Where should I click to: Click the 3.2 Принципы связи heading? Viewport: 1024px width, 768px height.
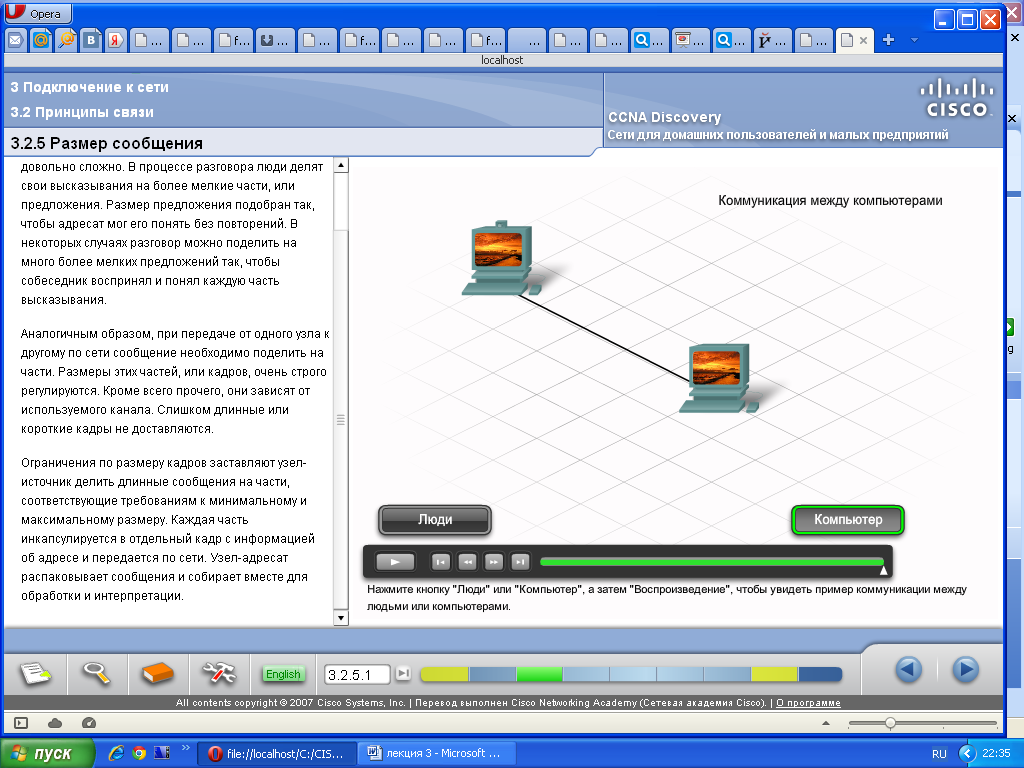point(82,112)
